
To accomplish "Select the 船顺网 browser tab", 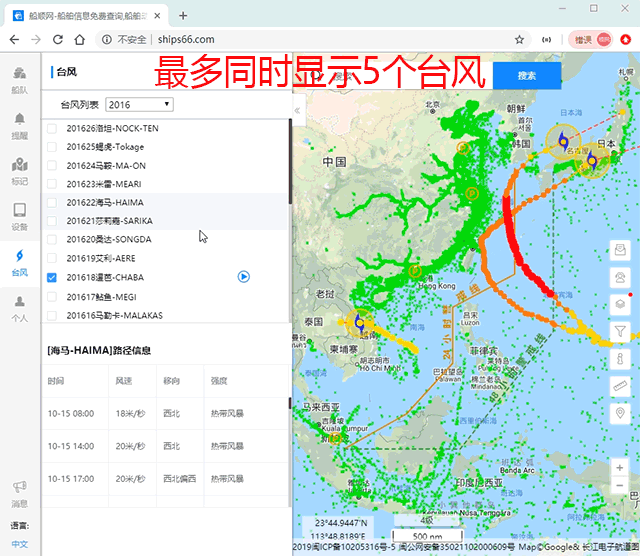I will [x=87, y=16].
